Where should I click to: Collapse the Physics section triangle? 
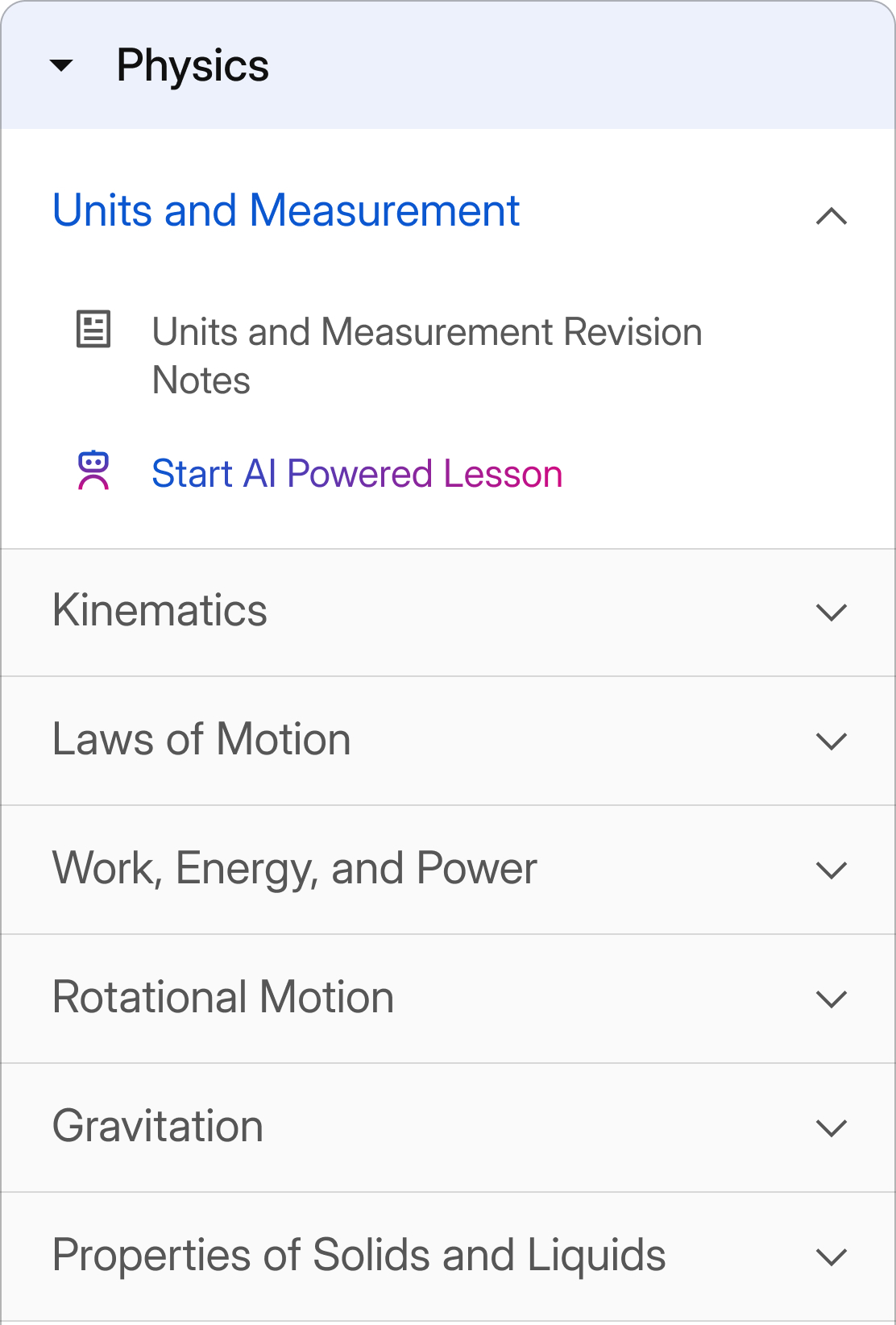pyautogui.click(x=61, y=65)
